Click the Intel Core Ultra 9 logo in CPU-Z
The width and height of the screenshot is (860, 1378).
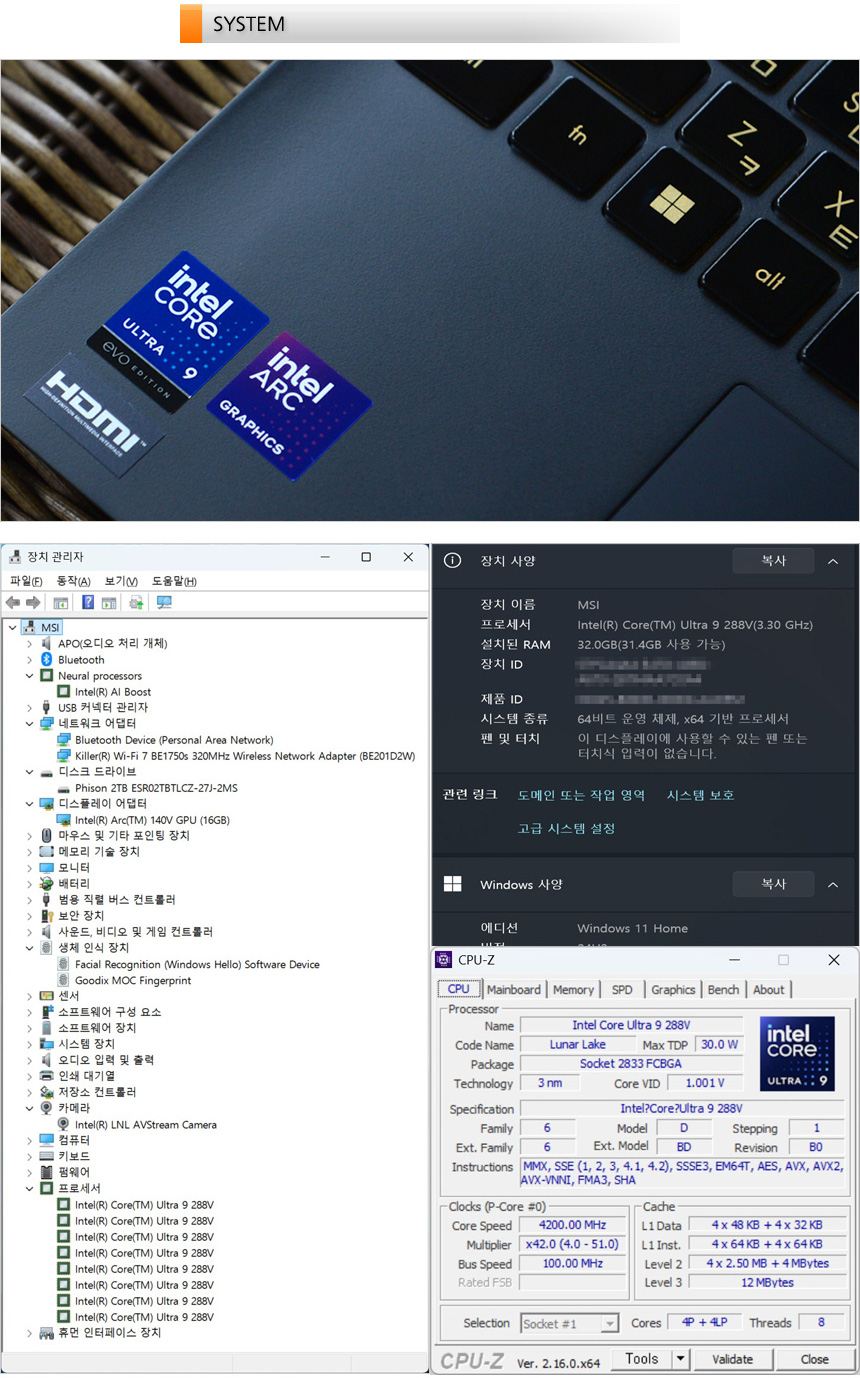797,1054
